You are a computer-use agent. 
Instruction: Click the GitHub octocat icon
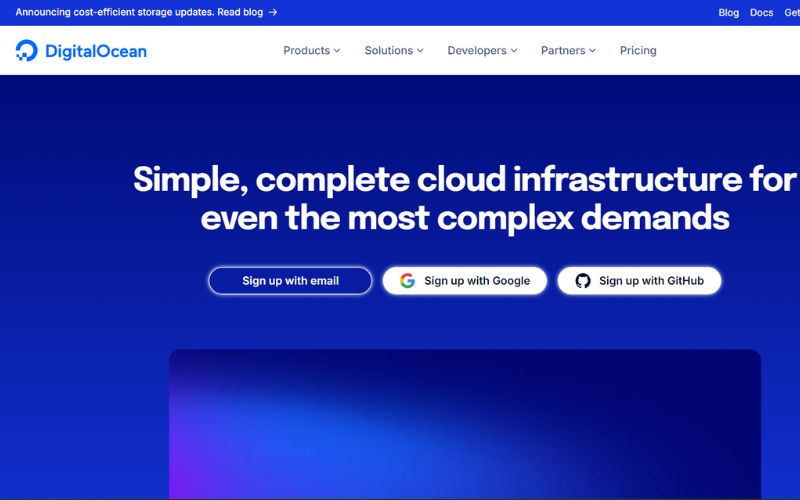pyautogui.click(x=583, y=281)
